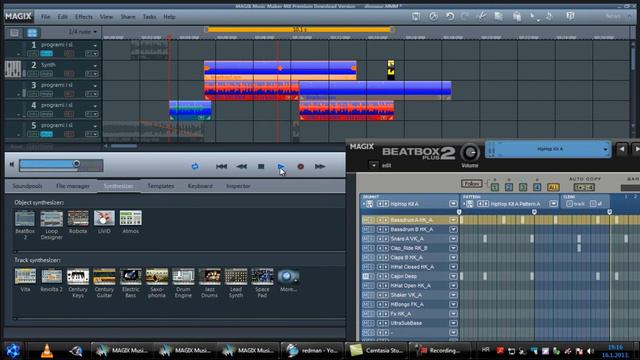
Task: Choose the Vita track synthesizer
Action: tap(25, 276)
